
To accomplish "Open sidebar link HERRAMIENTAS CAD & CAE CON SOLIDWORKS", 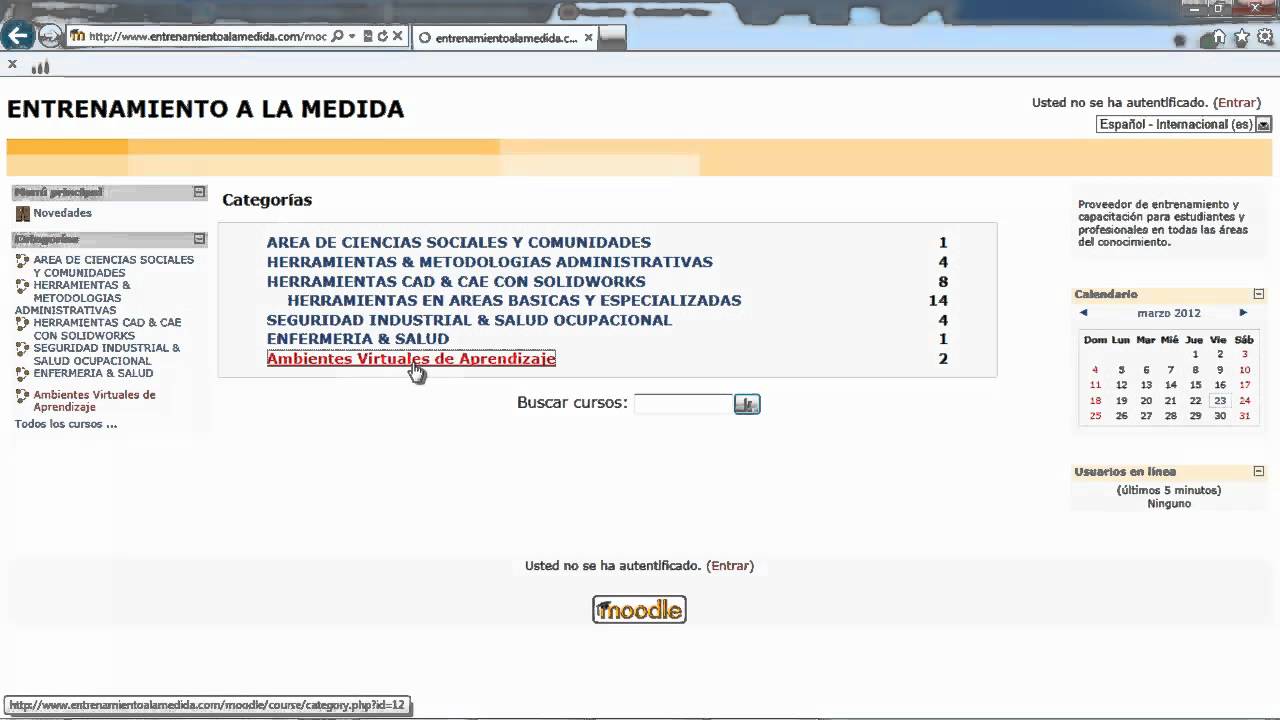I will [x=107, y=329].
